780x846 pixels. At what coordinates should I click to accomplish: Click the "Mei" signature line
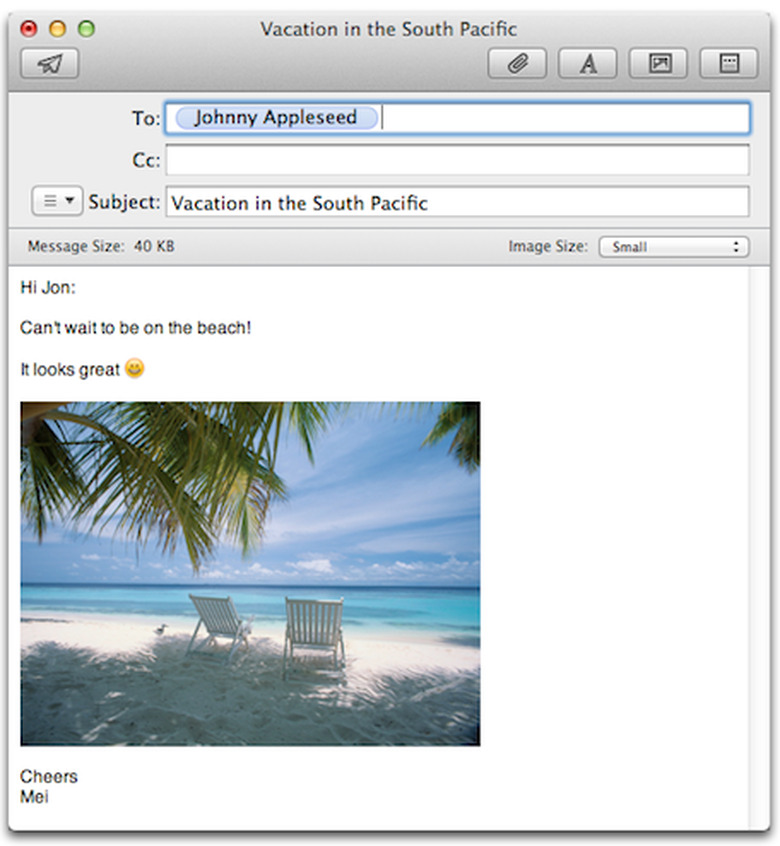pyautogui.click(x=34, y=797)
